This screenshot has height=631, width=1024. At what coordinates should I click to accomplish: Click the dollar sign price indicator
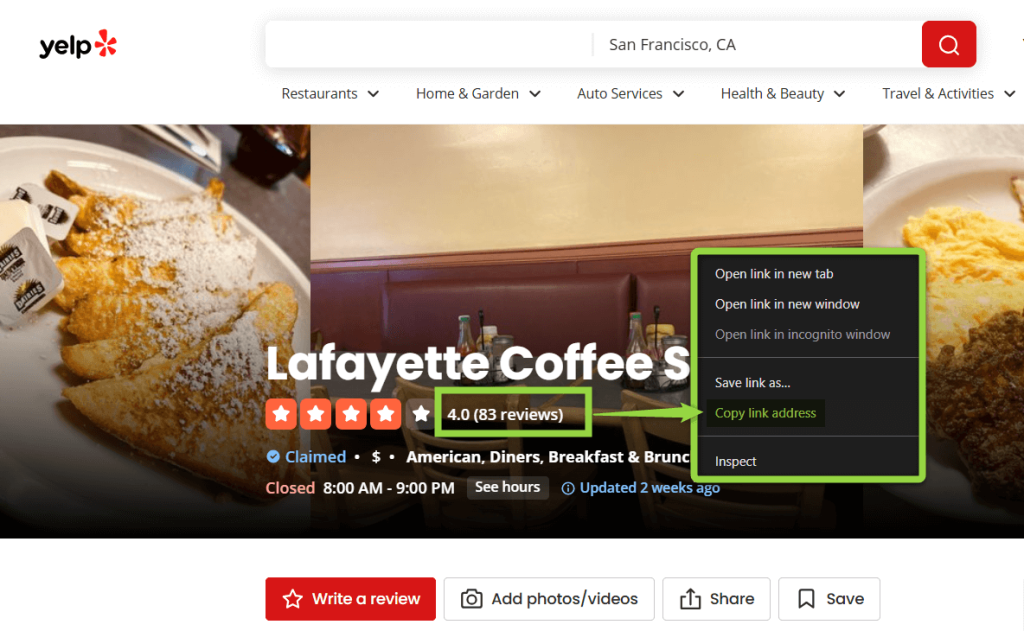pyautogui.click(x=375, y=456)
